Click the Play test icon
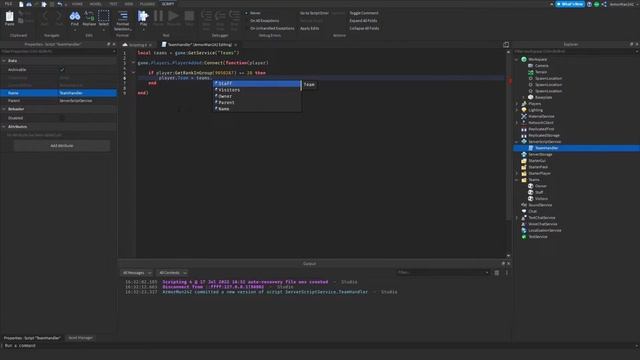640x360 pixels. point(143,16)
